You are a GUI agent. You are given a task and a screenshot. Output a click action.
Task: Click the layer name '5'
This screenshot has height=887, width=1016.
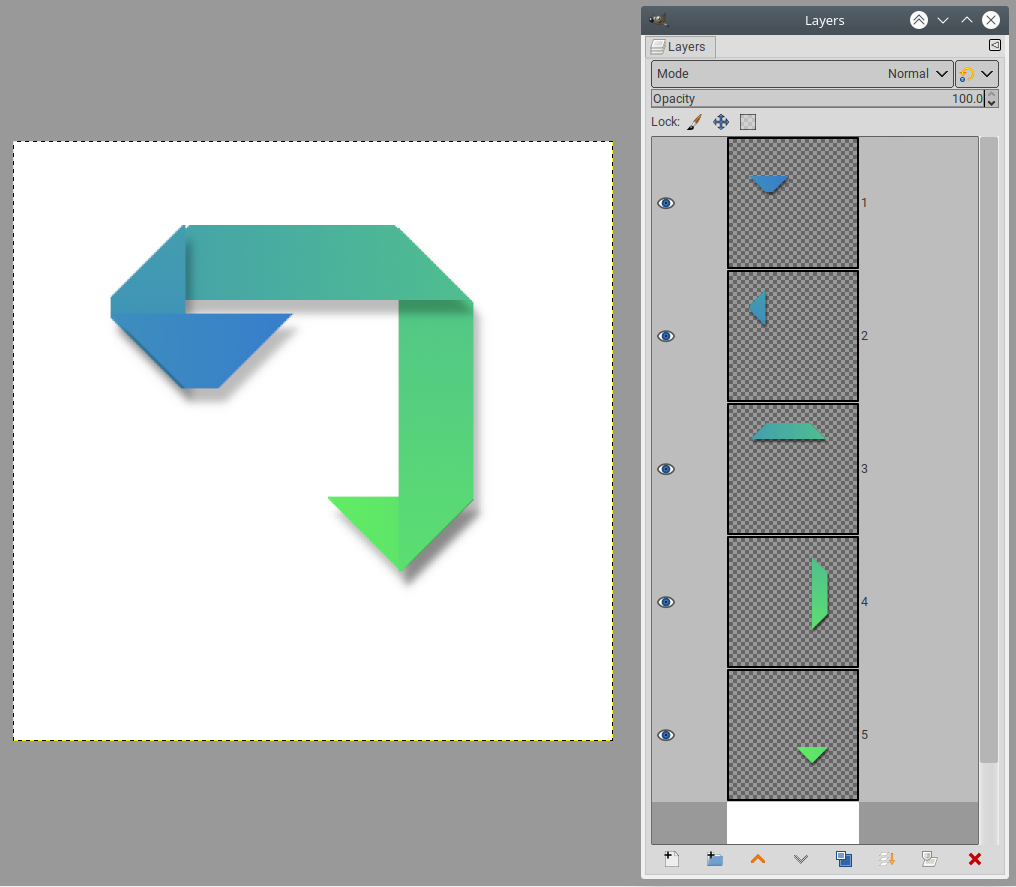864,734
